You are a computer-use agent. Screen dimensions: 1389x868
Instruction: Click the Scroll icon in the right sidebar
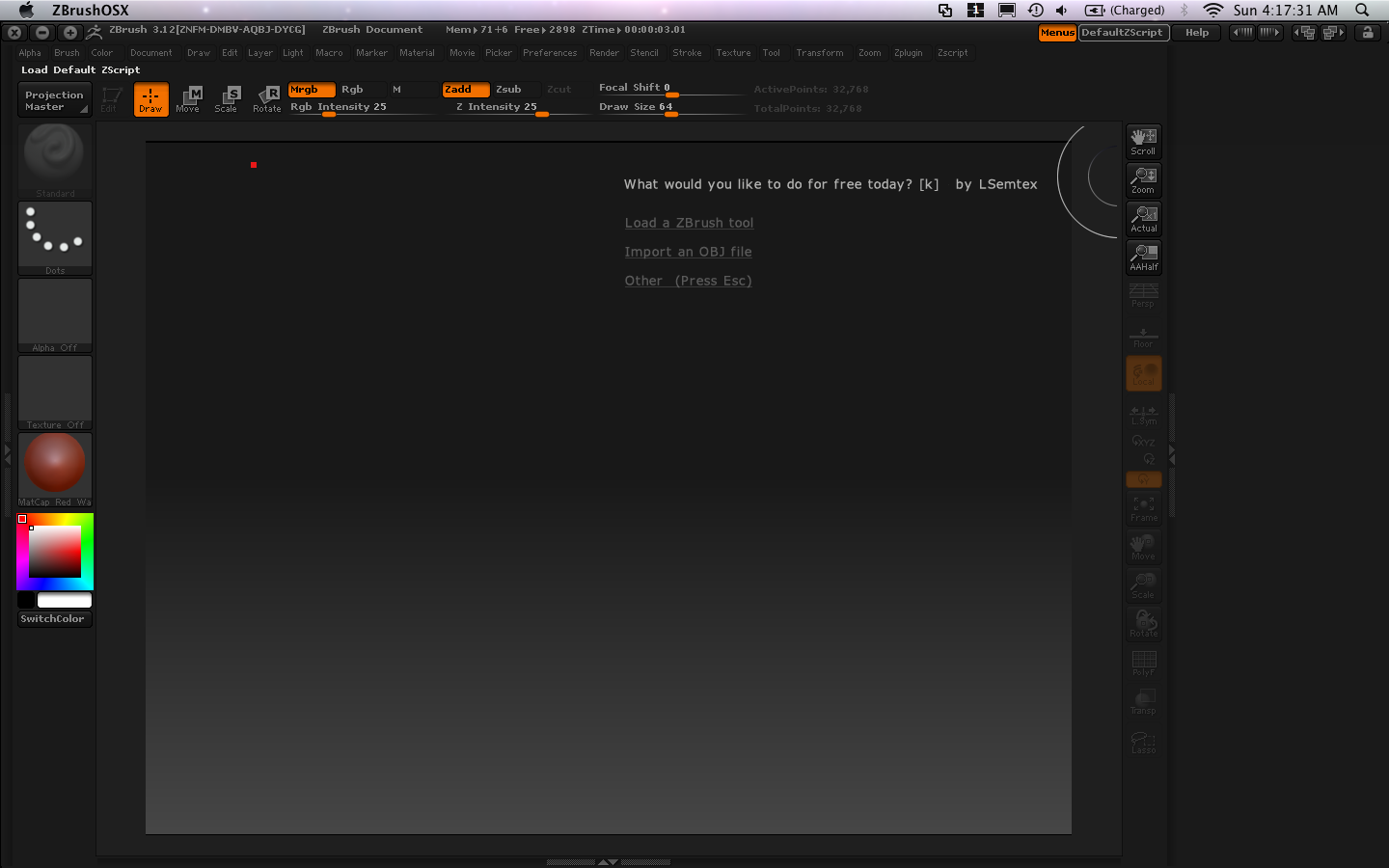click(1143, 141)
